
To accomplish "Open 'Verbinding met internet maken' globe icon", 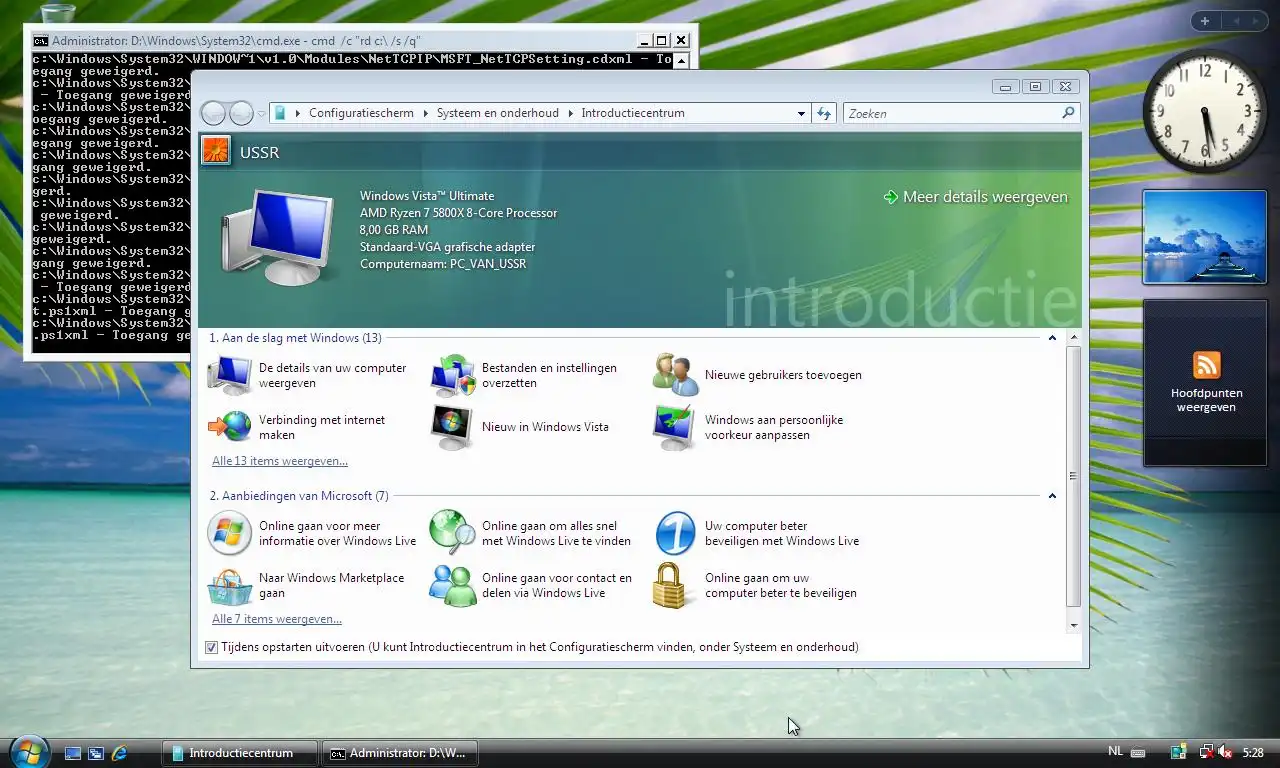I will click(230, 427).
